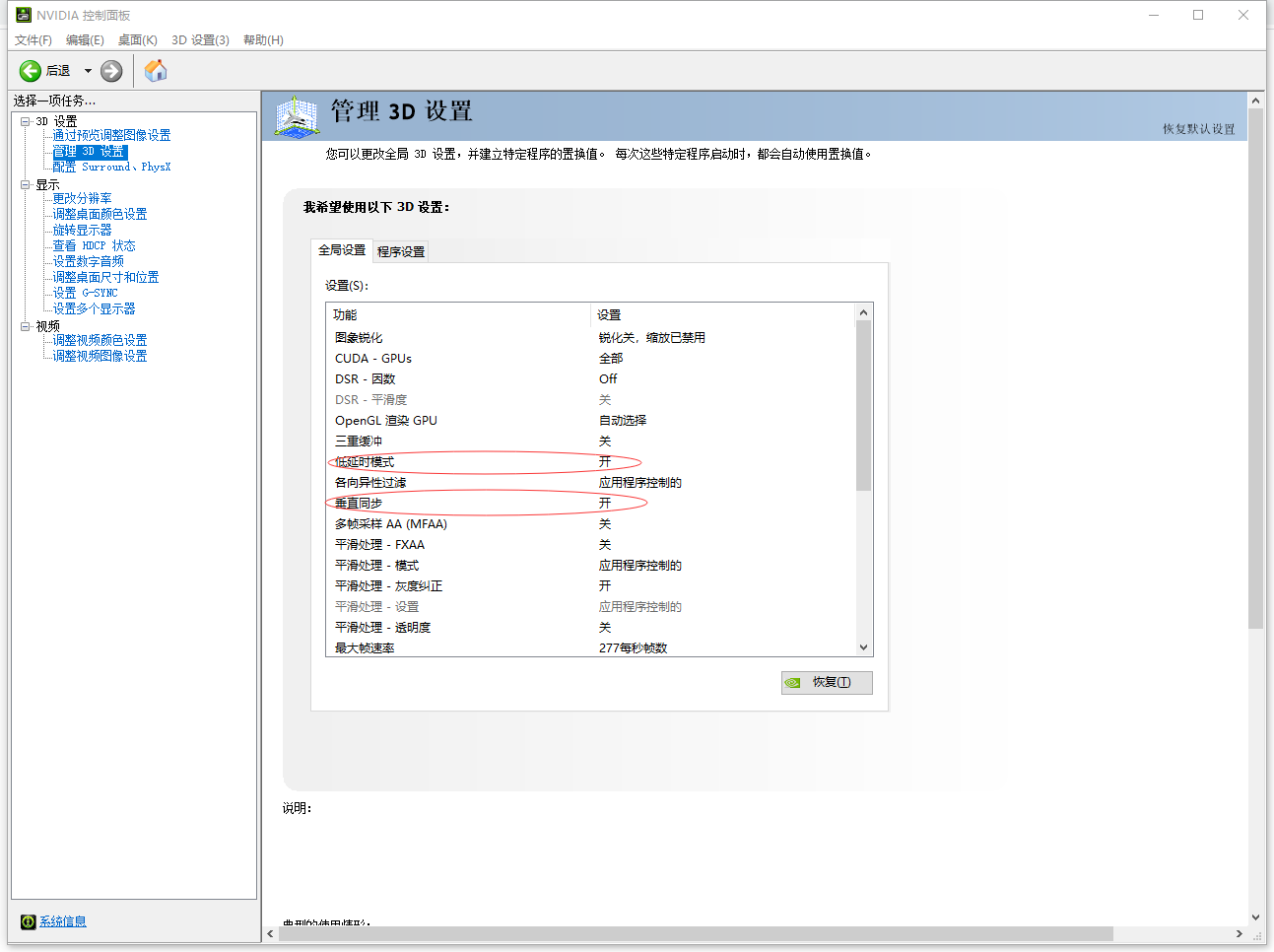Select the 图象锐化 row in settings list
Image resolution: width=1274 pixels, height=952 pixels.
590,338
